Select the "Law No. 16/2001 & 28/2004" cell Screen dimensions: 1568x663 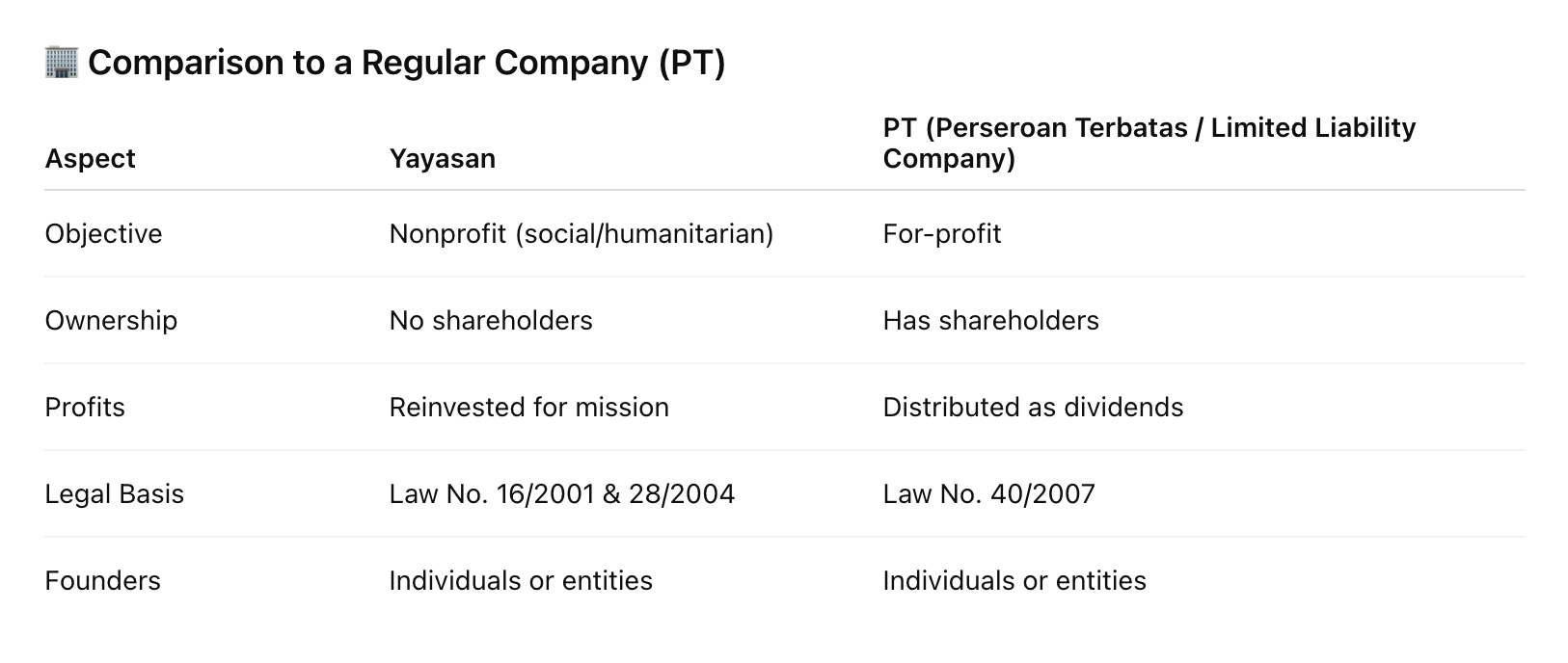click(561, 494)
